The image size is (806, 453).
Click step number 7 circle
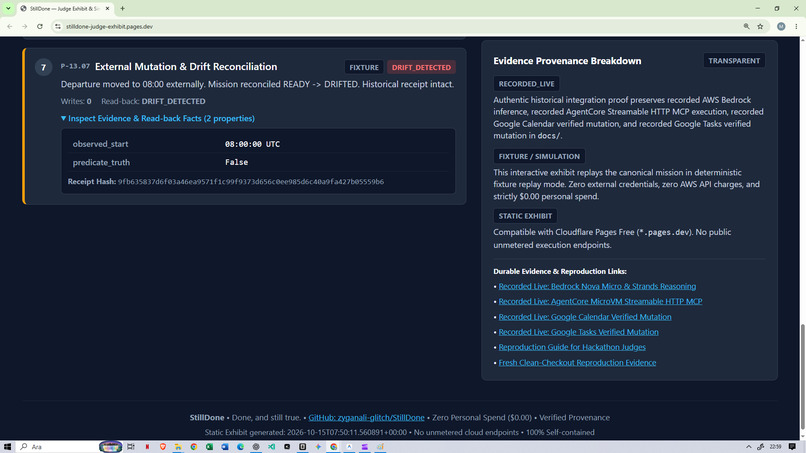tap(43, 67)
